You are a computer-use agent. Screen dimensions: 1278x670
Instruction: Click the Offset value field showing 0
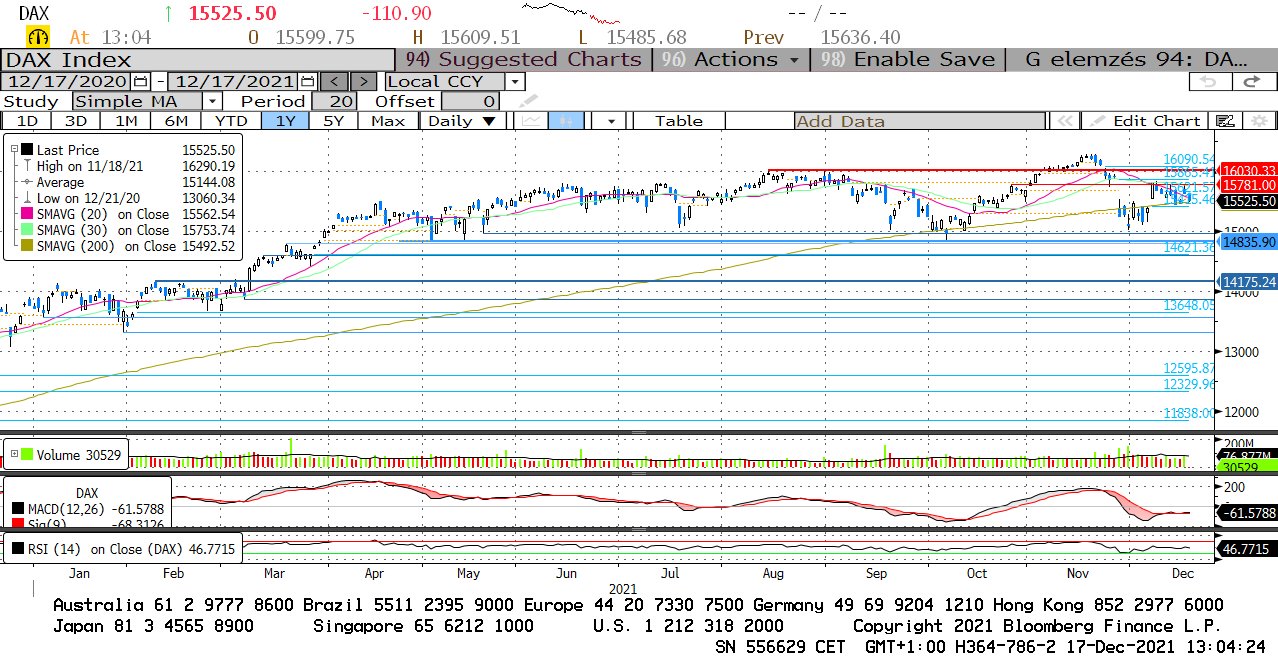(x=470, y=101)
